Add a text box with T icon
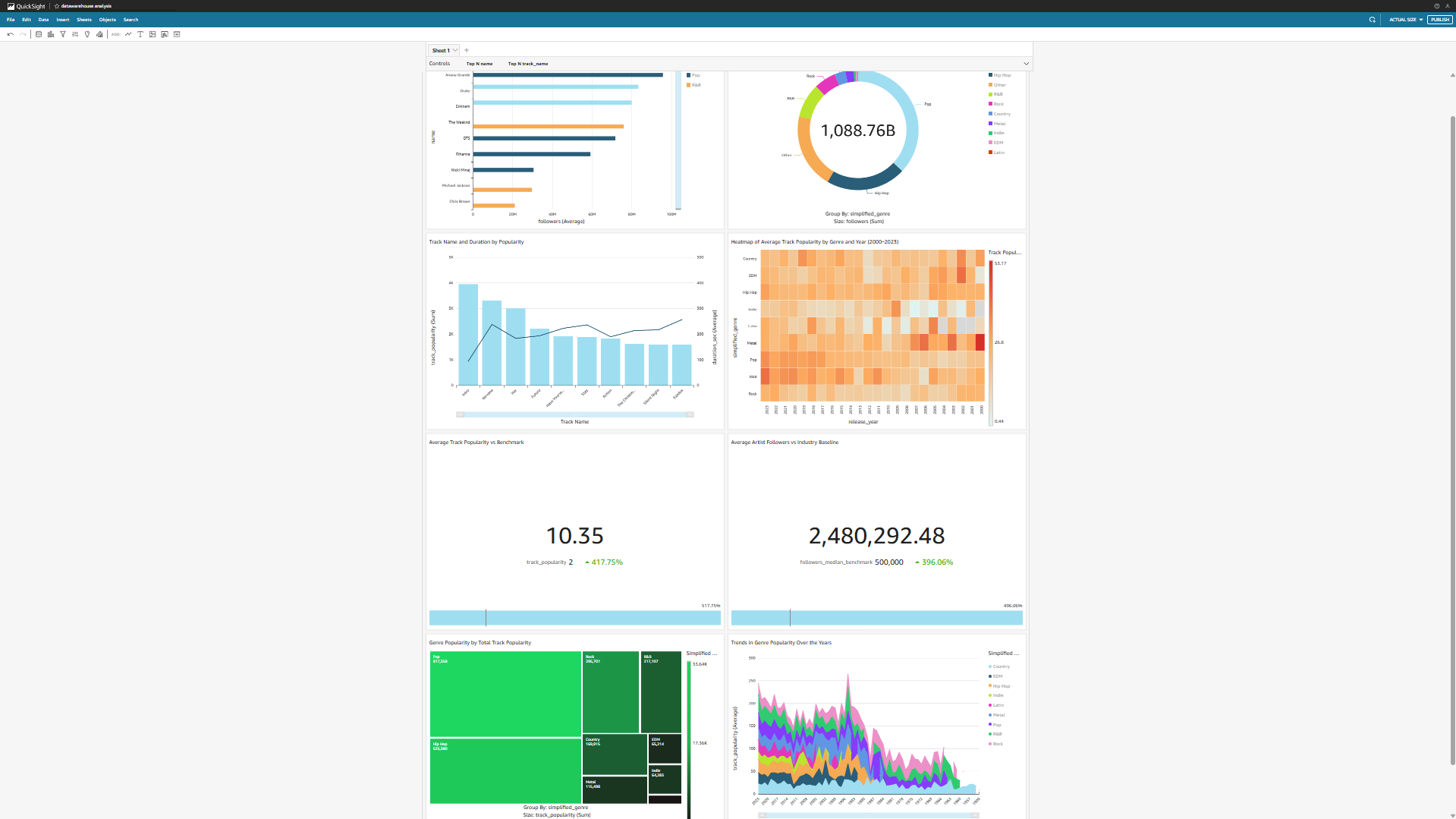This screenshot has width=1456, height=819. click(x=140, y=34)
